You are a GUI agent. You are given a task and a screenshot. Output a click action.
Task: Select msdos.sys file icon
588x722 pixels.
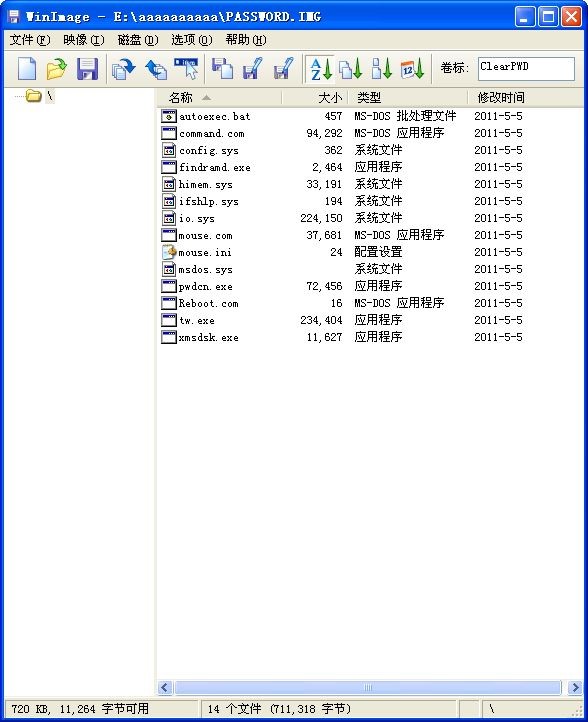(x=169, y=269)
